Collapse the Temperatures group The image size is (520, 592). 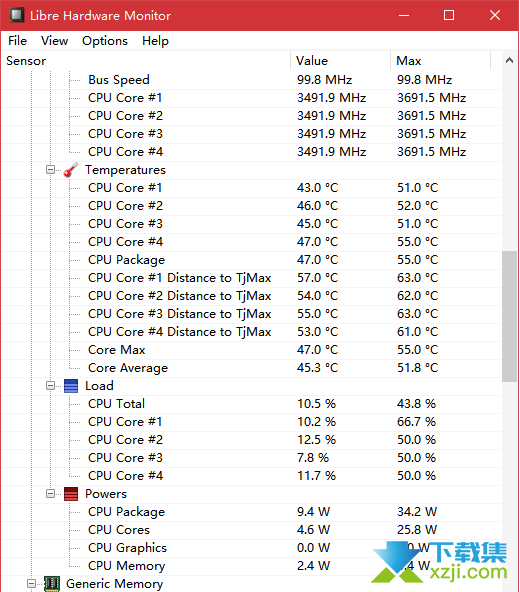(50, 170)
